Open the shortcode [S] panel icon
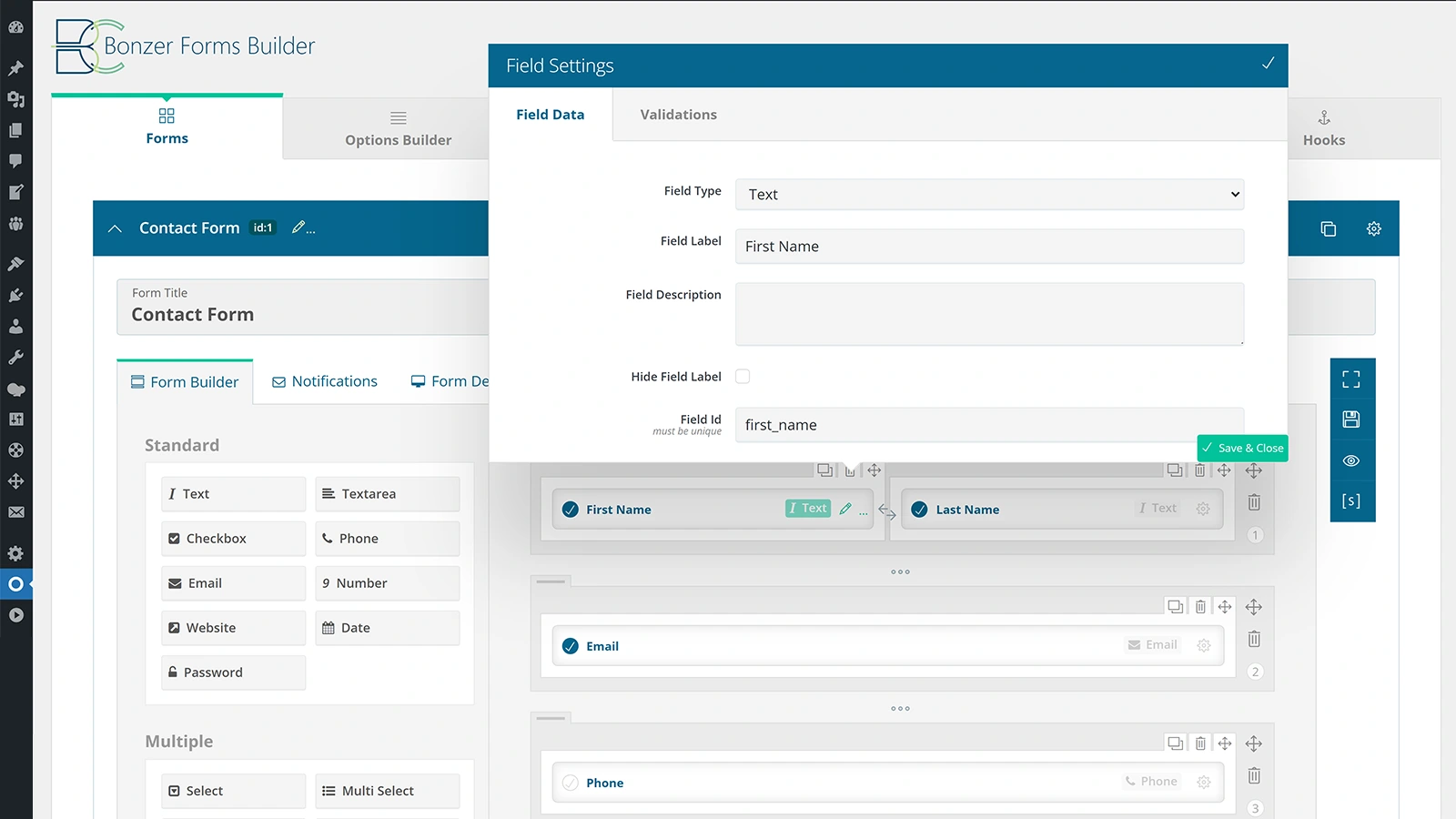Image resolution: width=1456 pixels, height=819 pixels. (x=1352, y=501)
